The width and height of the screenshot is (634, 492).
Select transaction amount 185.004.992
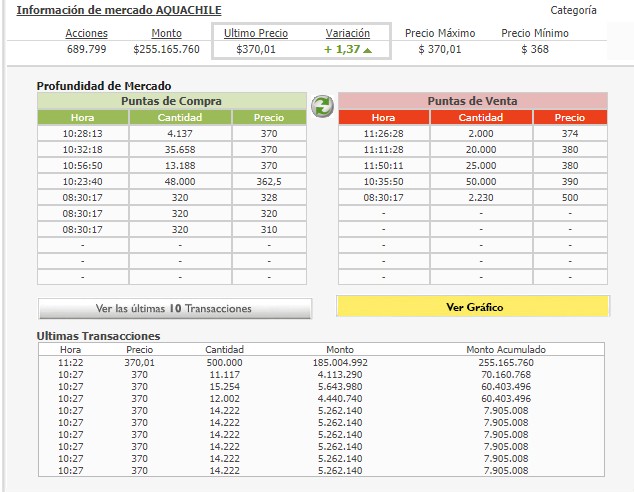340,363
